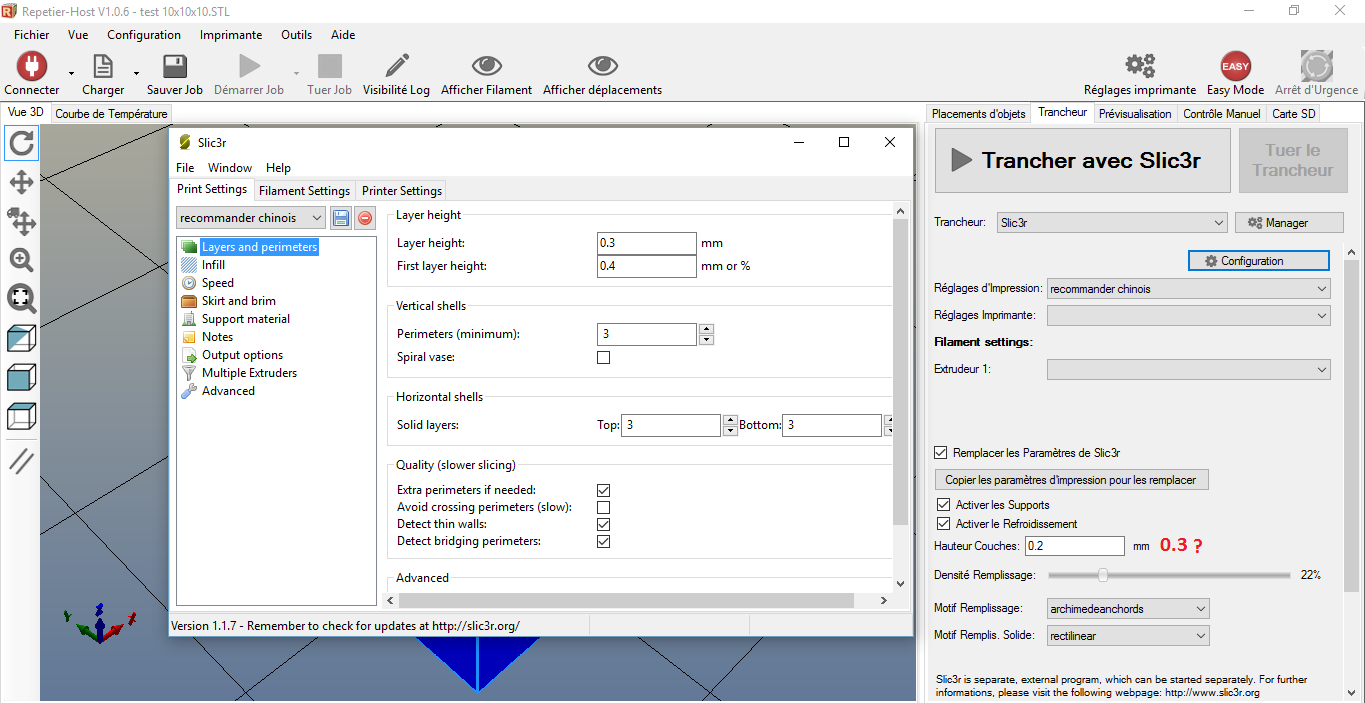Open Réglages imprimante gears icon
Viewport: 1365px width, 703px height.
[1140, 66]
